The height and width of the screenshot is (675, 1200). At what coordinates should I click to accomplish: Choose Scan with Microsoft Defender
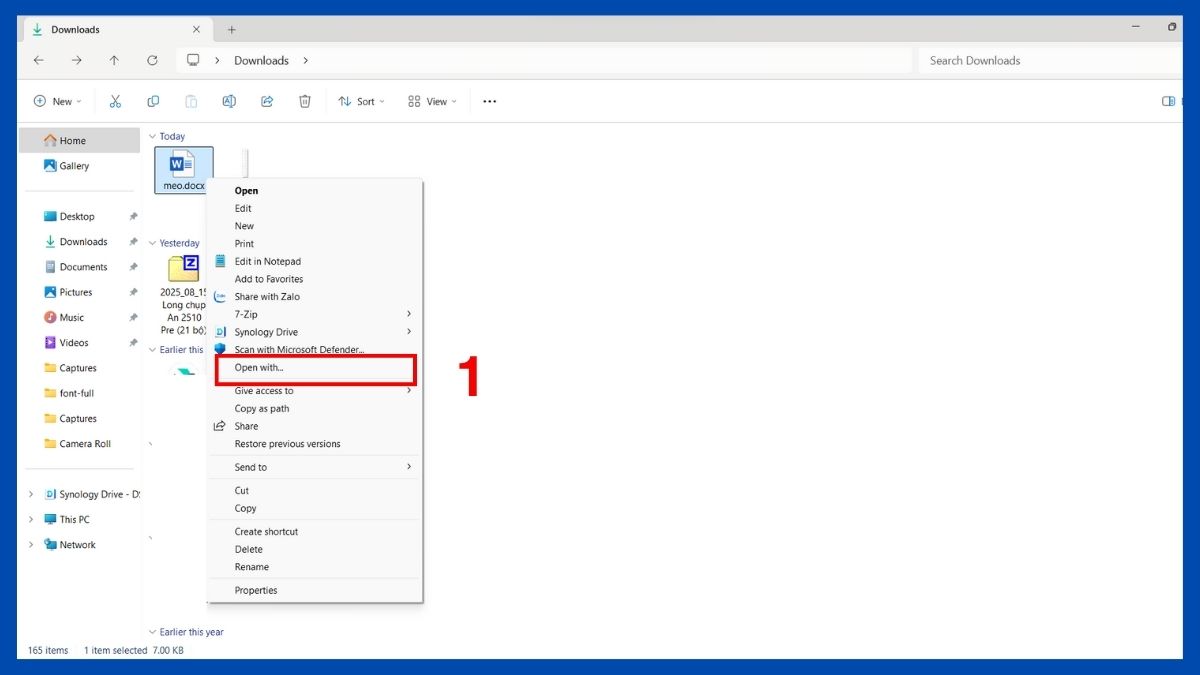point(315,350)
